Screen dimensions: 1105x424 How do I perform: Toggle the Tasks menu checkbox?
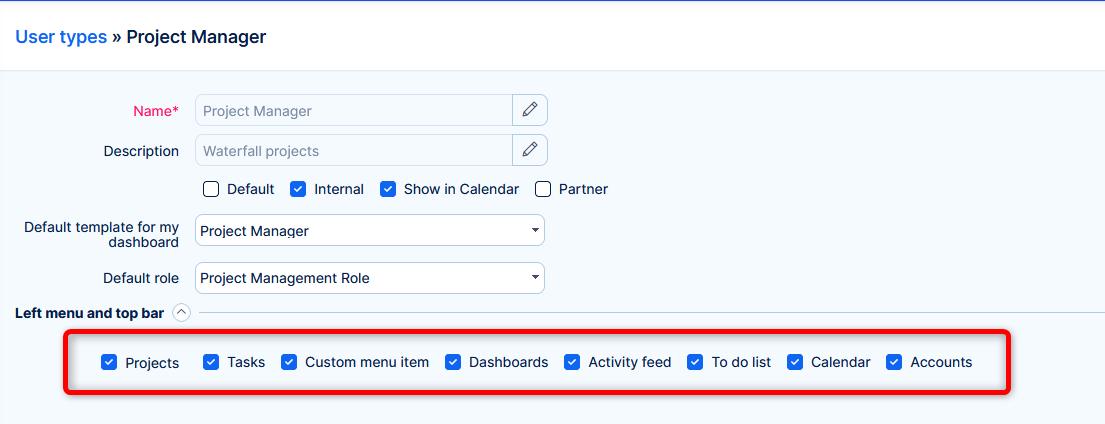tap(211, 362)
